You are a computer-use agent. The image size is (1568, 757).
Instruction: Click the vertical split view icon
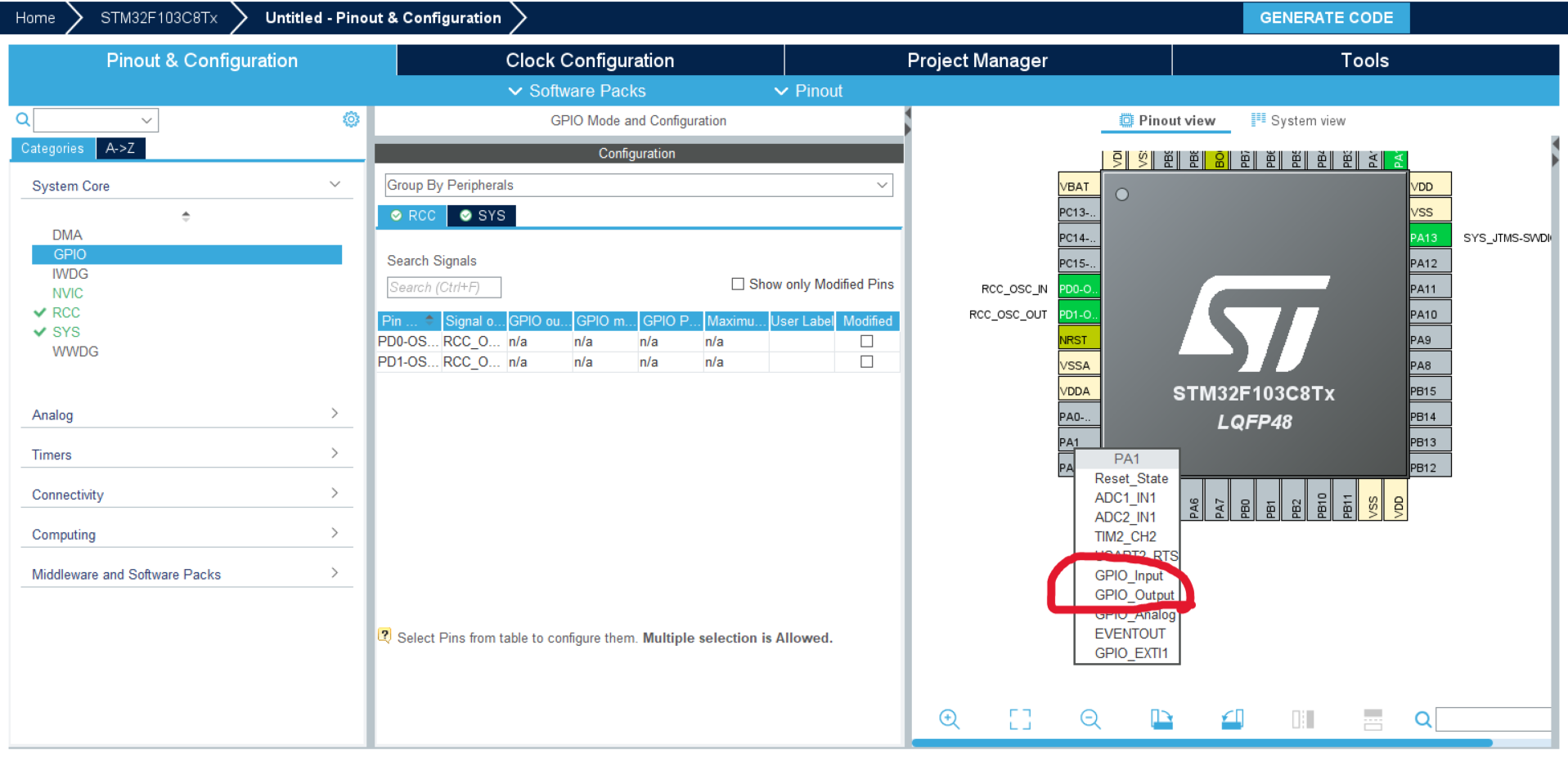click(x=1303, y=719)
